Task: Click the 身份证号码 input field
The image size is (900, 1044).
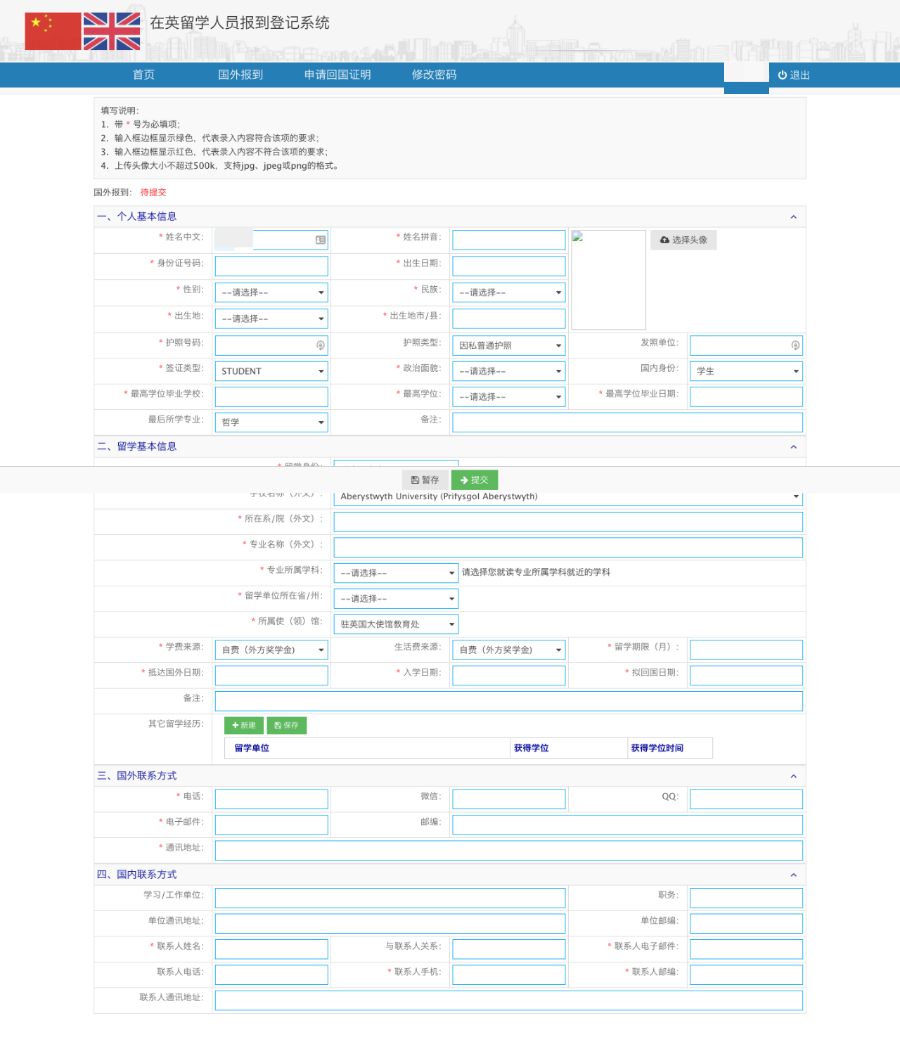Action: pyautogui.click(x=272, y=266)
